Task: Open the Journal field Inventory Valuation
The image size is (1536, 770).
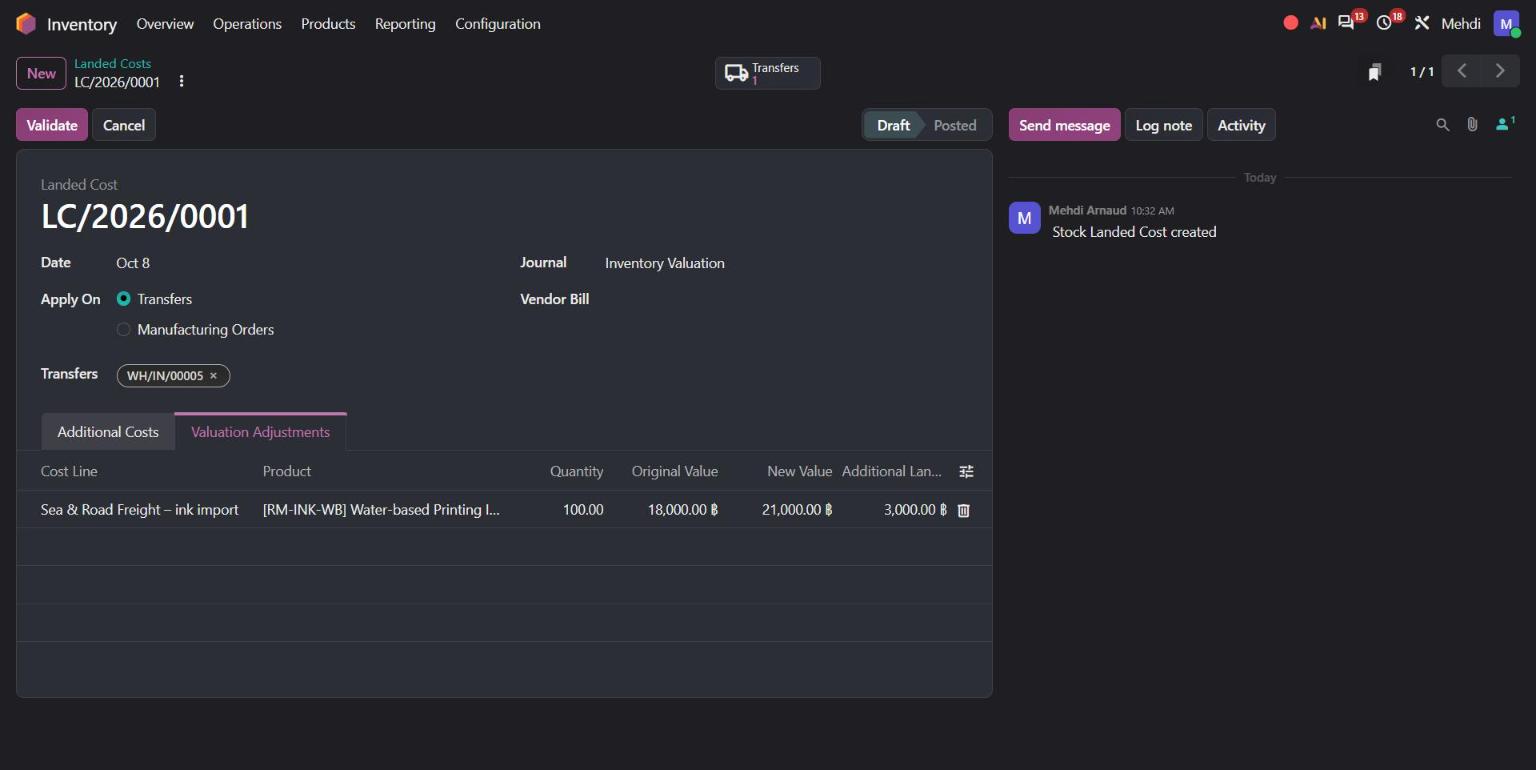Action: [x=664, y=263]
